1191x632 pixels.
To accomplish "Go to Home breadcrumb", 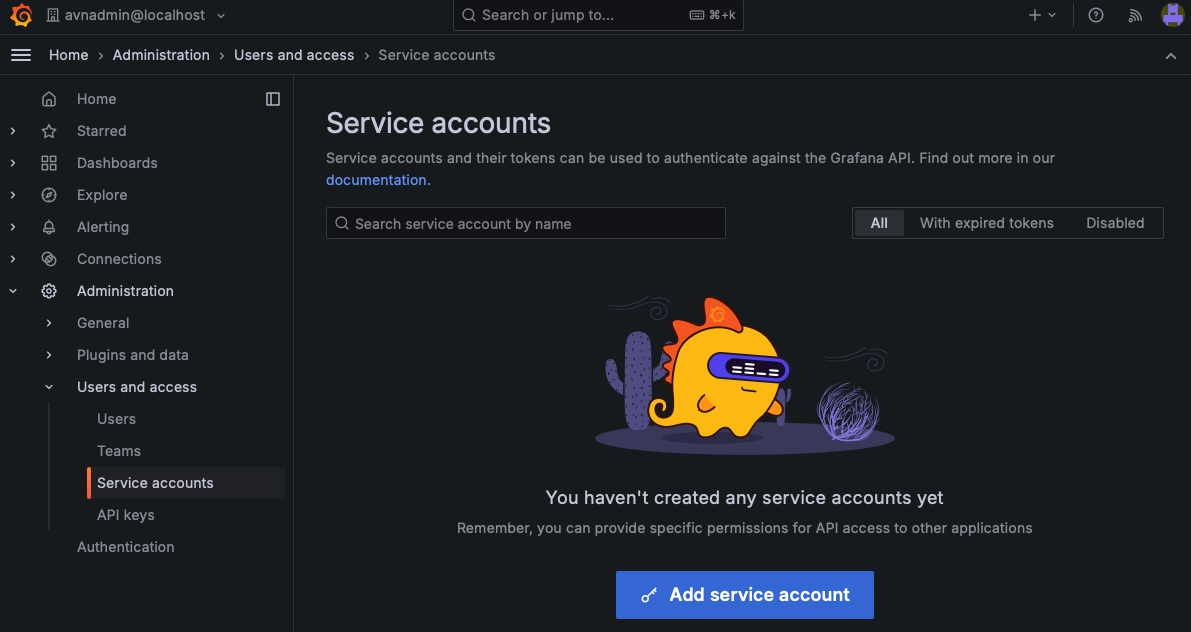I will [x=68, y=55].
